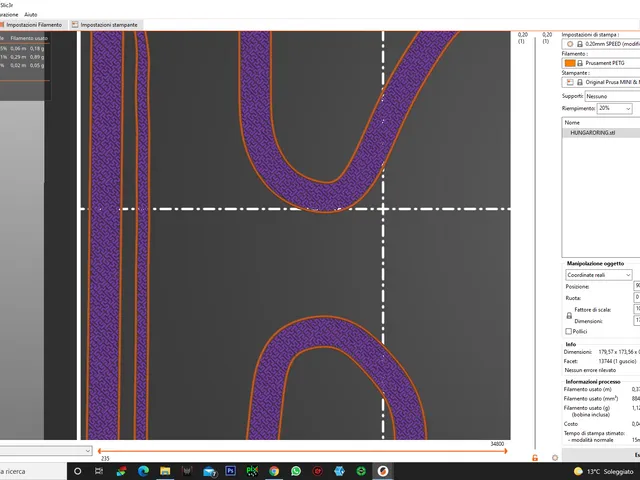Open the Impostazioni stampante tab
This screenshot has width=640, height=480.
click(105, 25)
